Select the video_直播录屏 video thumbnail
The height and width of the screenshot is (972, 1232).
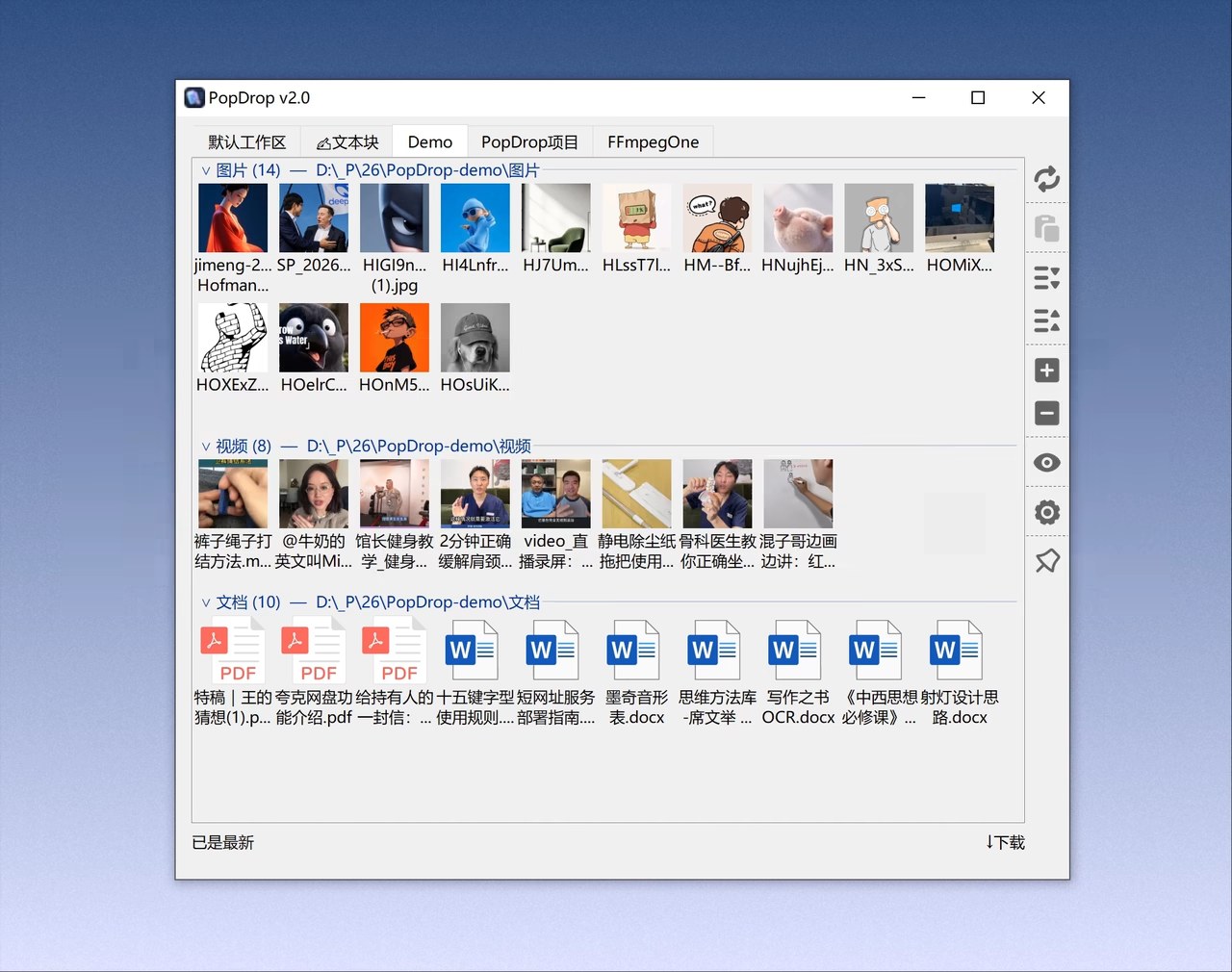(556, 494)
